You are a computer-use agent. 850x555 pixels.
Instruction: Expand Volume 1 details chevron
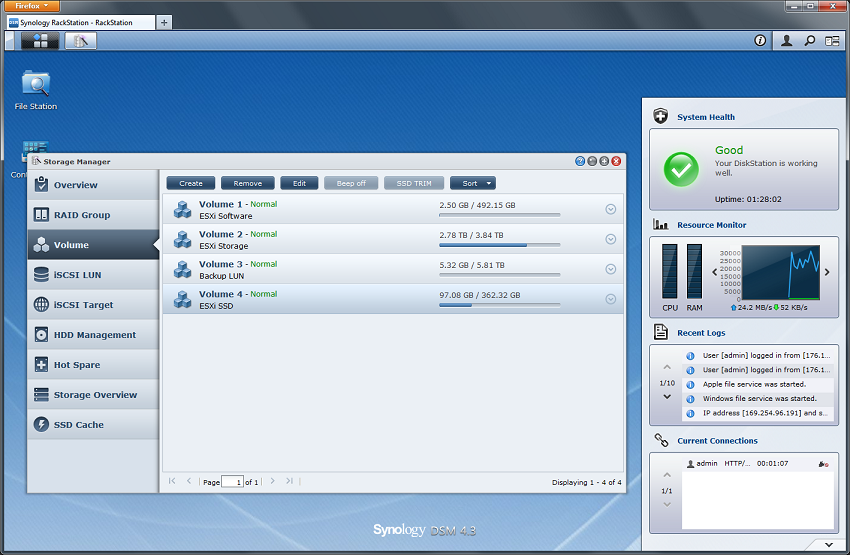pos(610,209)
